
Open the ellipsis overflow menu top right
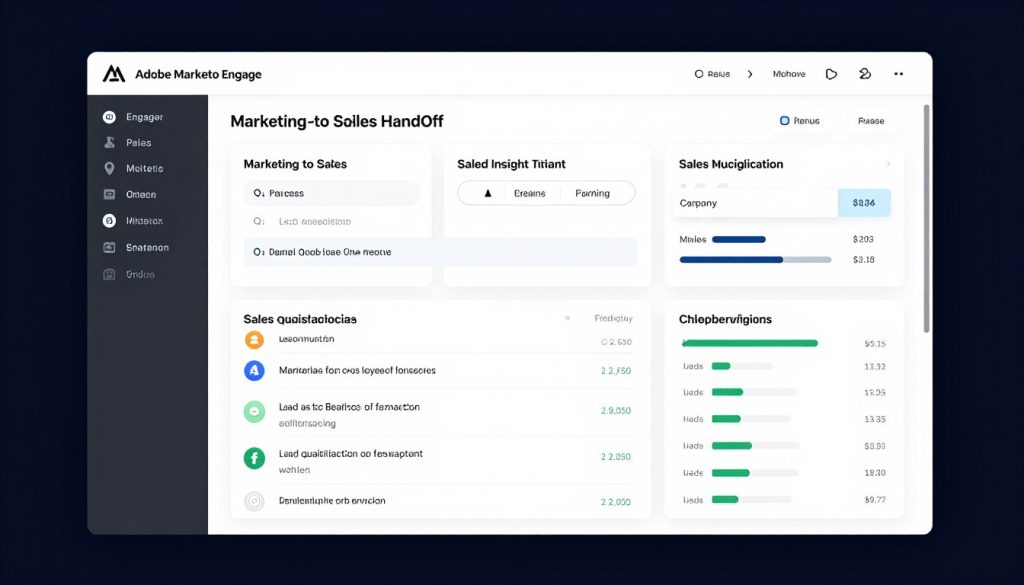click(898, 73)
